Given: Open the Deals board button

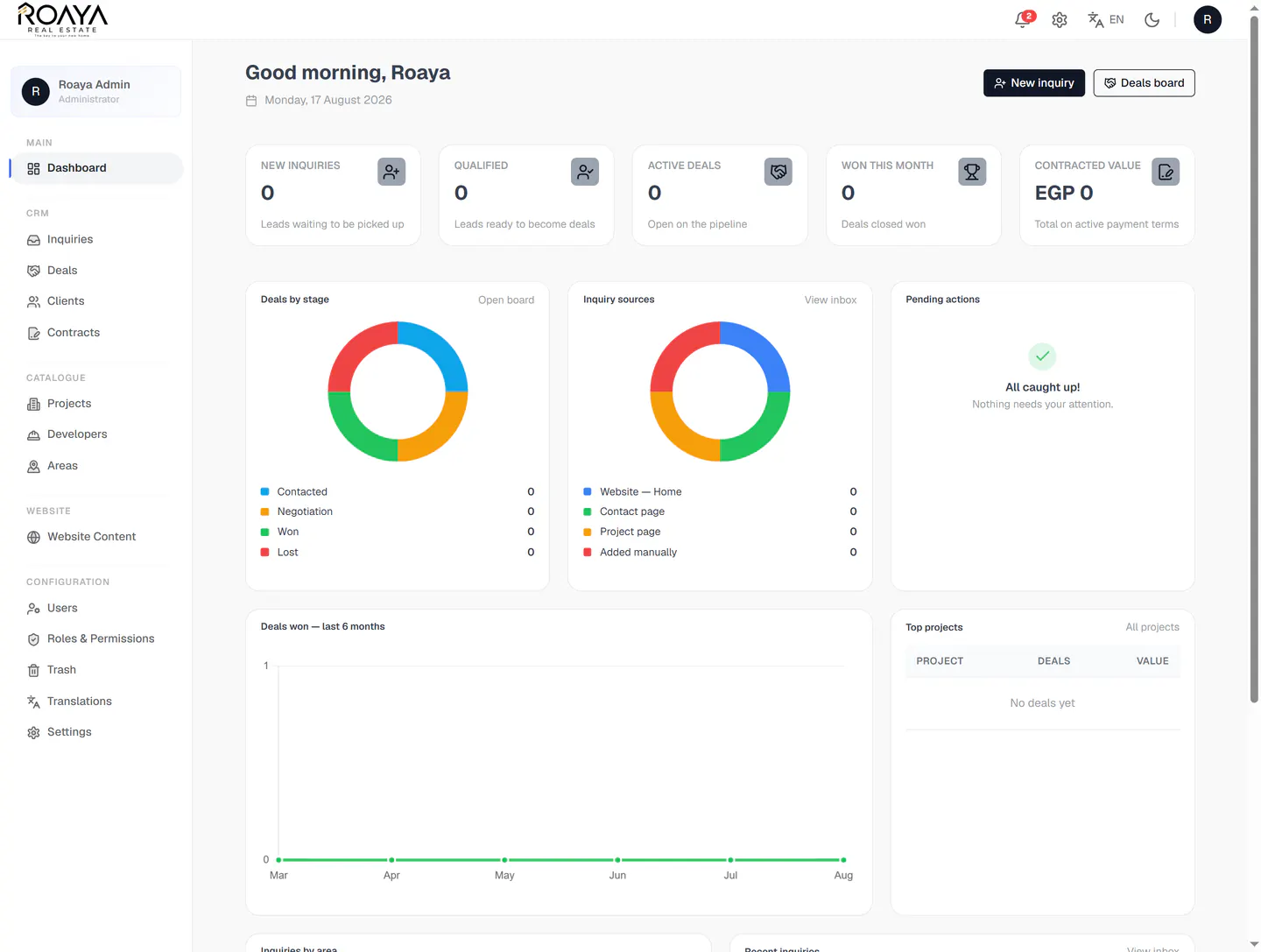Looking at the screenshot, I should (x=1144, y=83).
